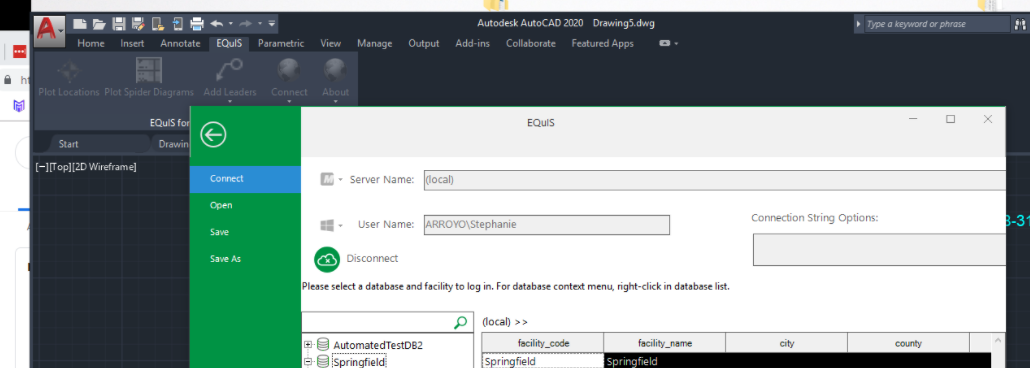Image resolution: width=1030 pixels, height=368 pixels.
Task: Click the Undo arrow icon
Action: tap(216, 24)
